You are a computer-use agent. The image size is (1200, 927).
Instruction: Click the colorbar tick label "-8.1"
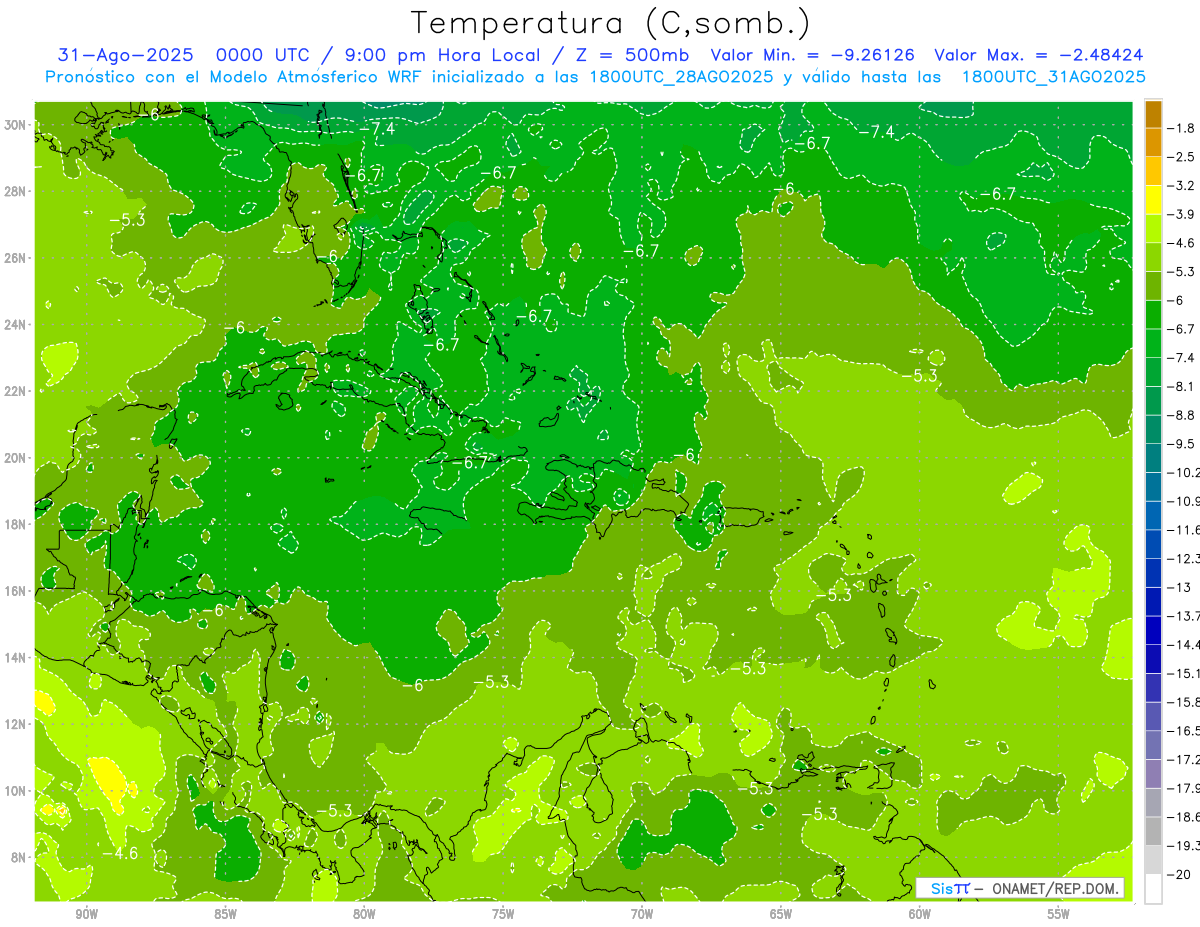tap(1181, 386)
